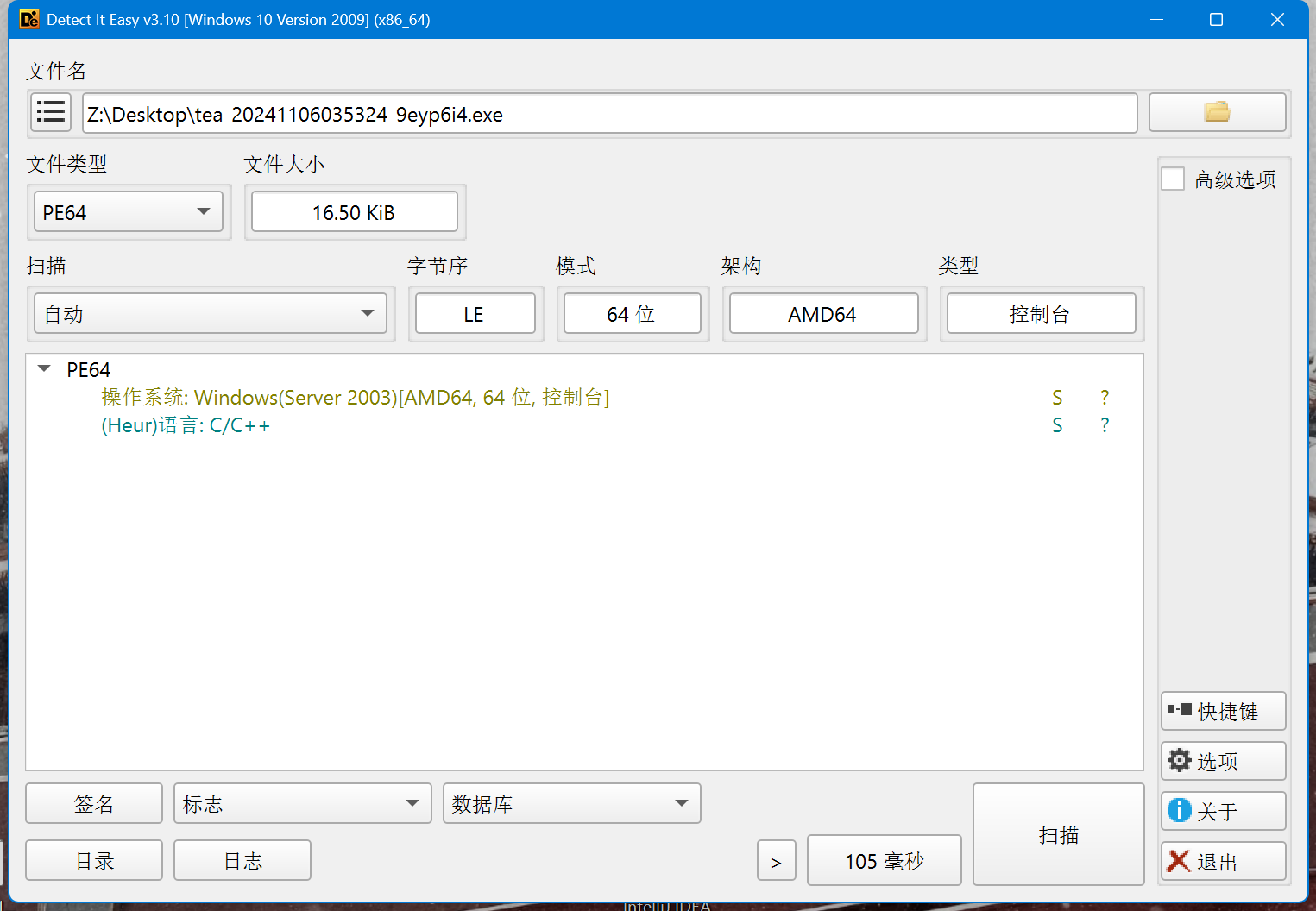Click the > arrow button

(x=777, y=860)
